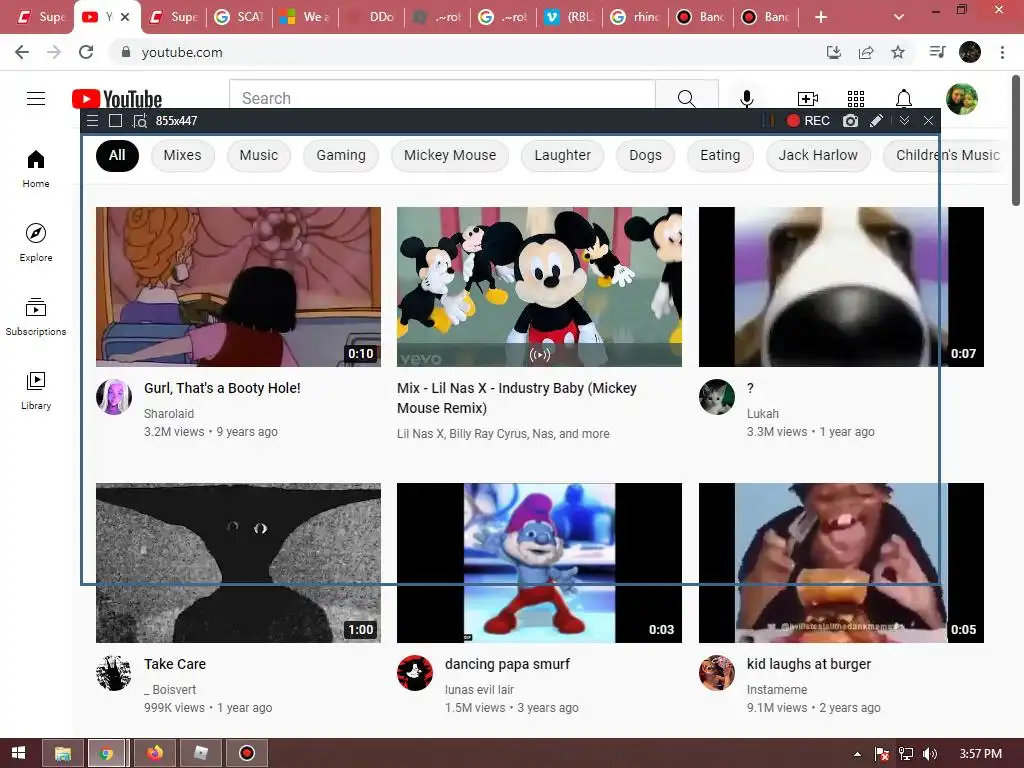Open Subscriptions in the sidebar
1024x768 pixels.
(x=36, y=317)
